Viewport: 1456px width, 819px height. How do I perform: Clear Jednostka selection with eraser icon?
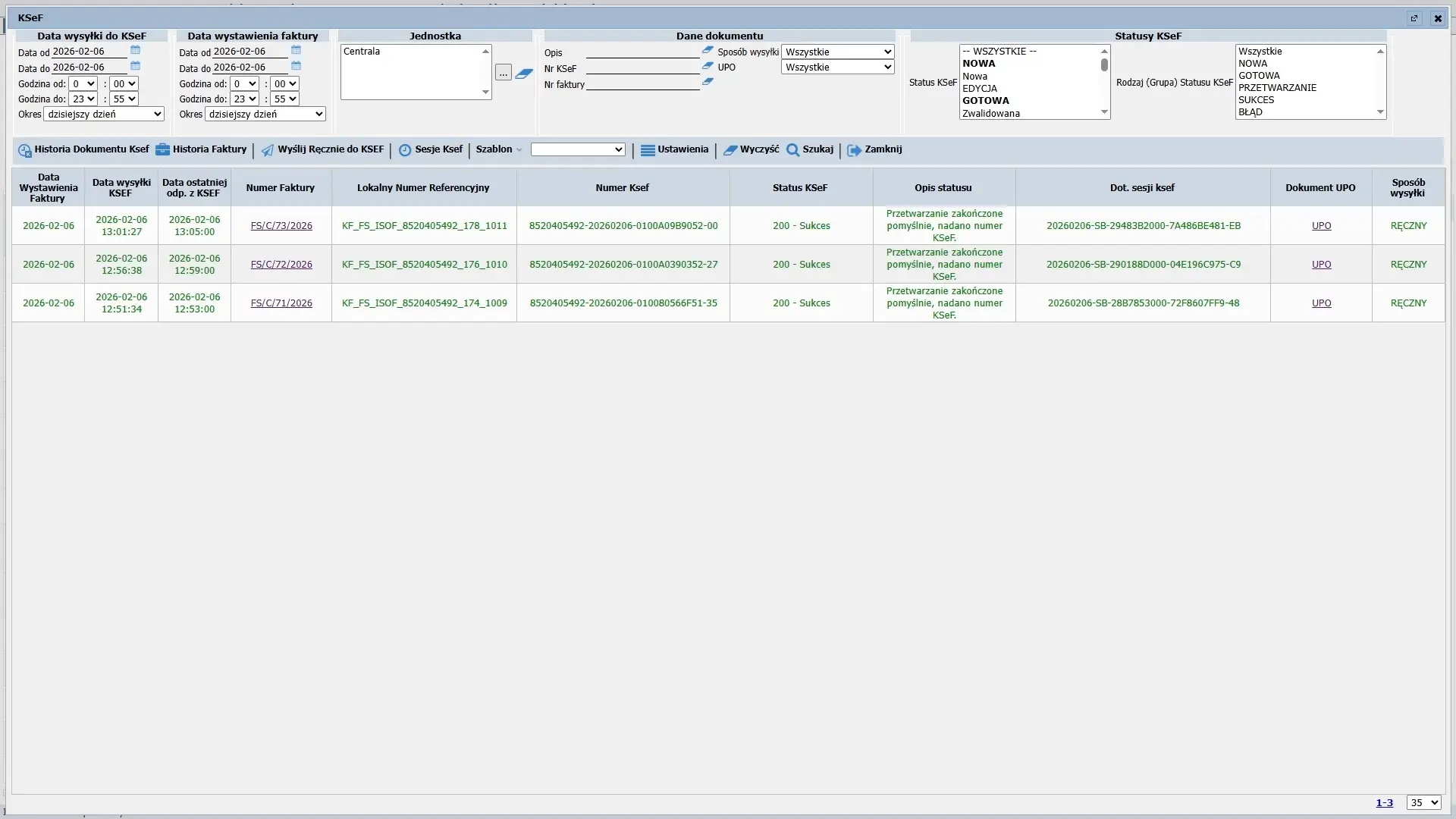(x=524, y=74)
